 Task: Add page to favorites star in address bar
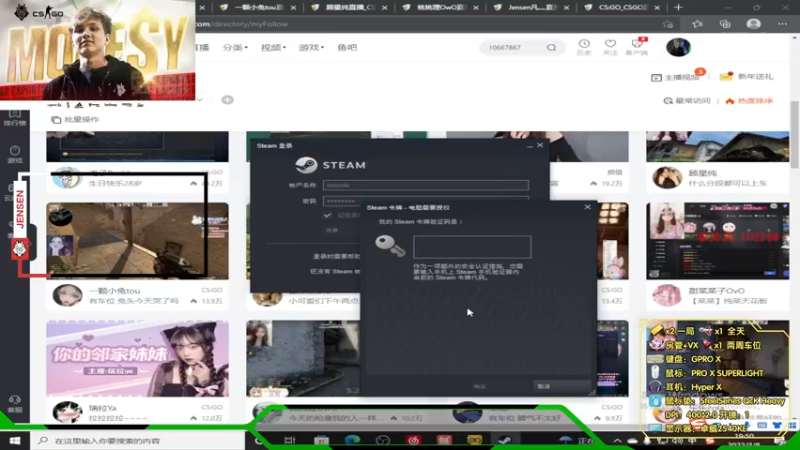[668, 24]
